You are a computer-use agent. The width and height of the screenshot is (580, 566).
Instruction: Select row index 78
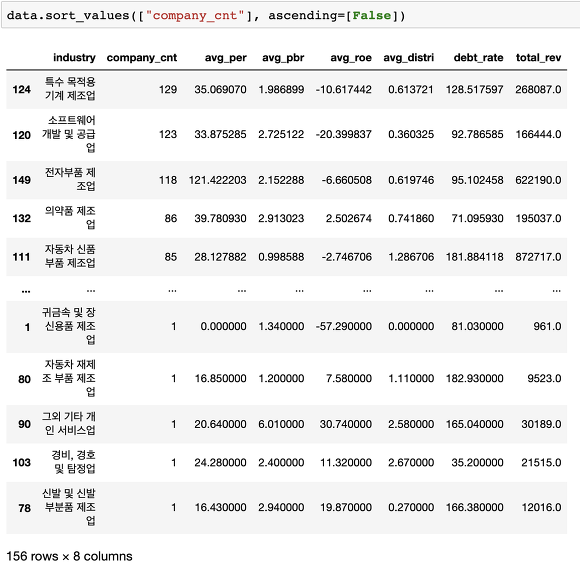pos(24,508)
